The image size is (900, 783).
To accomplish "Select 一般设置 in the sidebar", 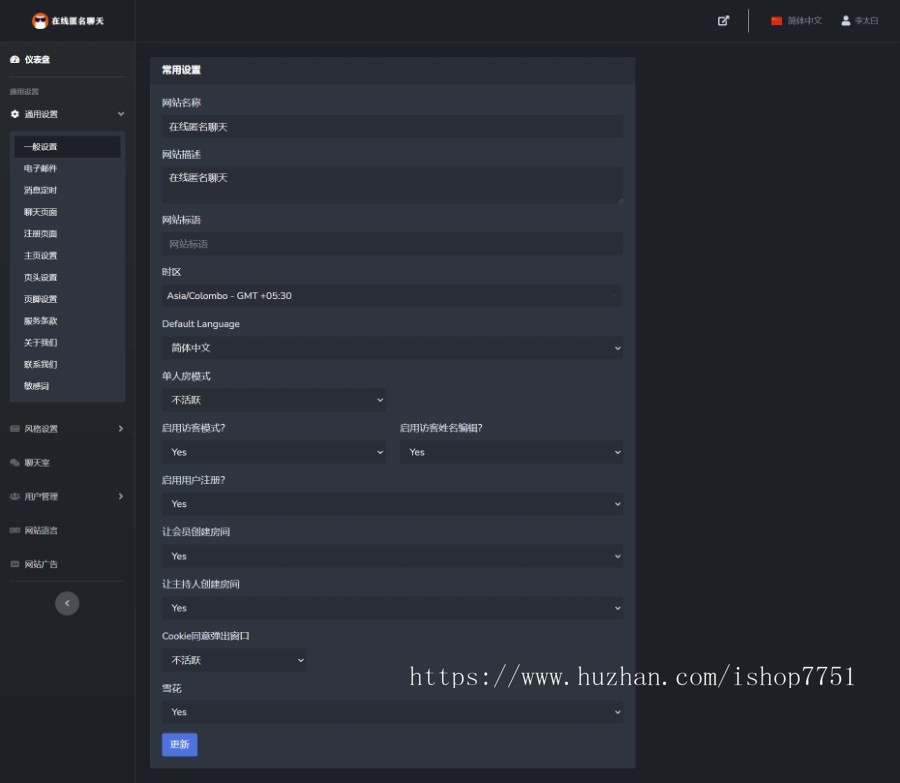I will click(68, 147).
